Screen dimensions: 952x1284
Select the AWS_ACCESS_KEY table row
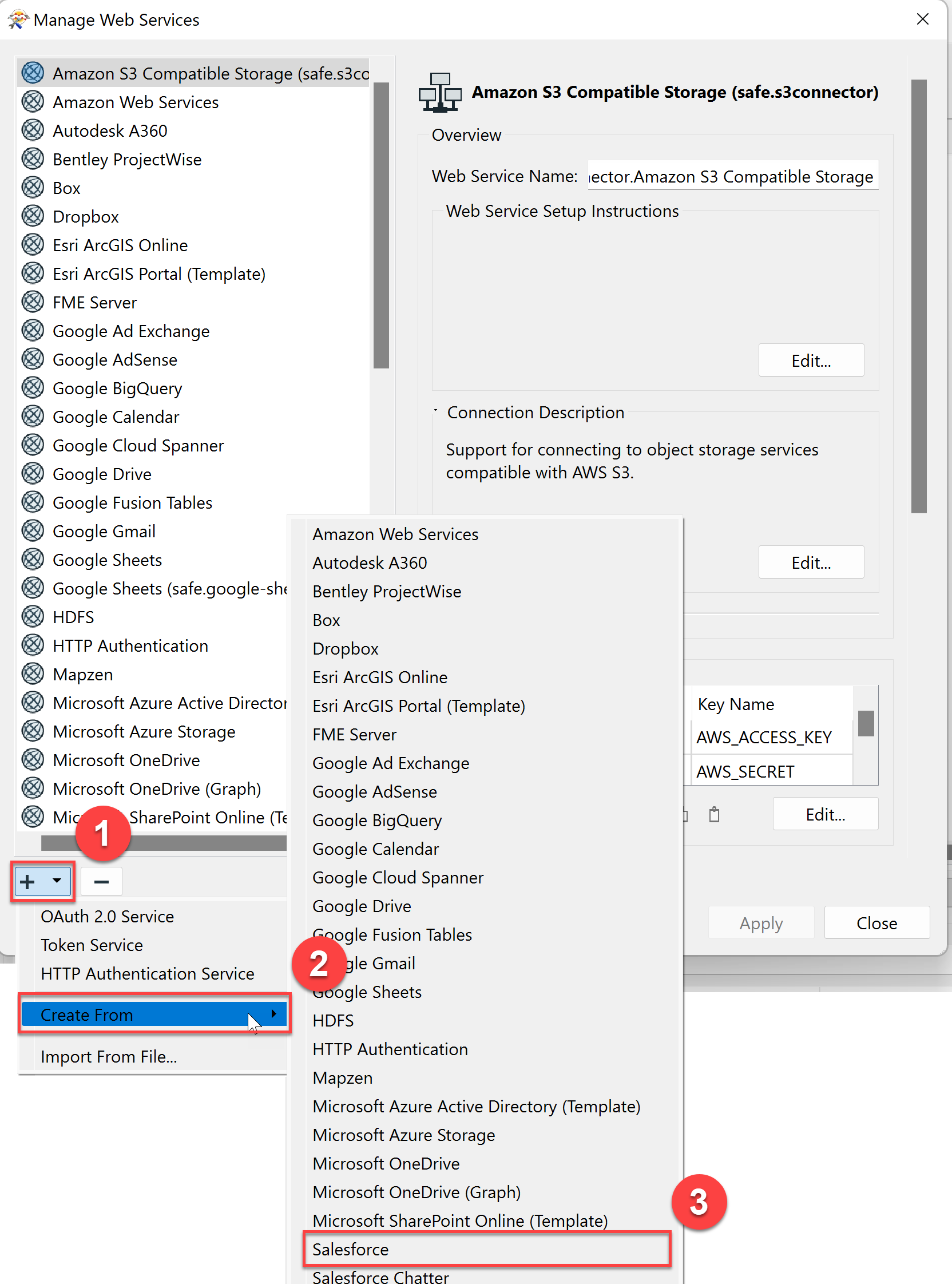coord(771,737)
